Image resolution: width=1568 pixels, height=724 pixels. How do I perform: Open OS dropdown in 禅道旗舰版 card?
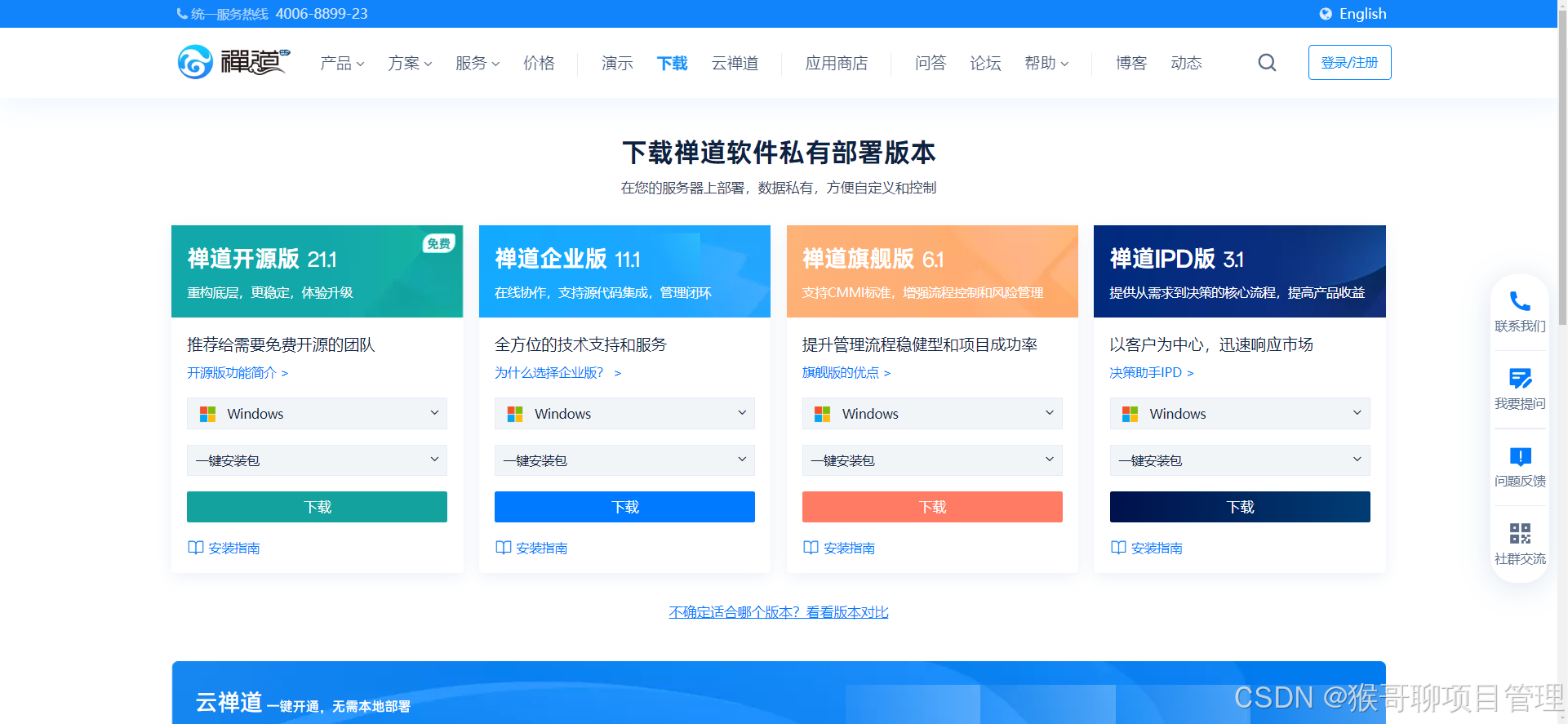(932, 414)
